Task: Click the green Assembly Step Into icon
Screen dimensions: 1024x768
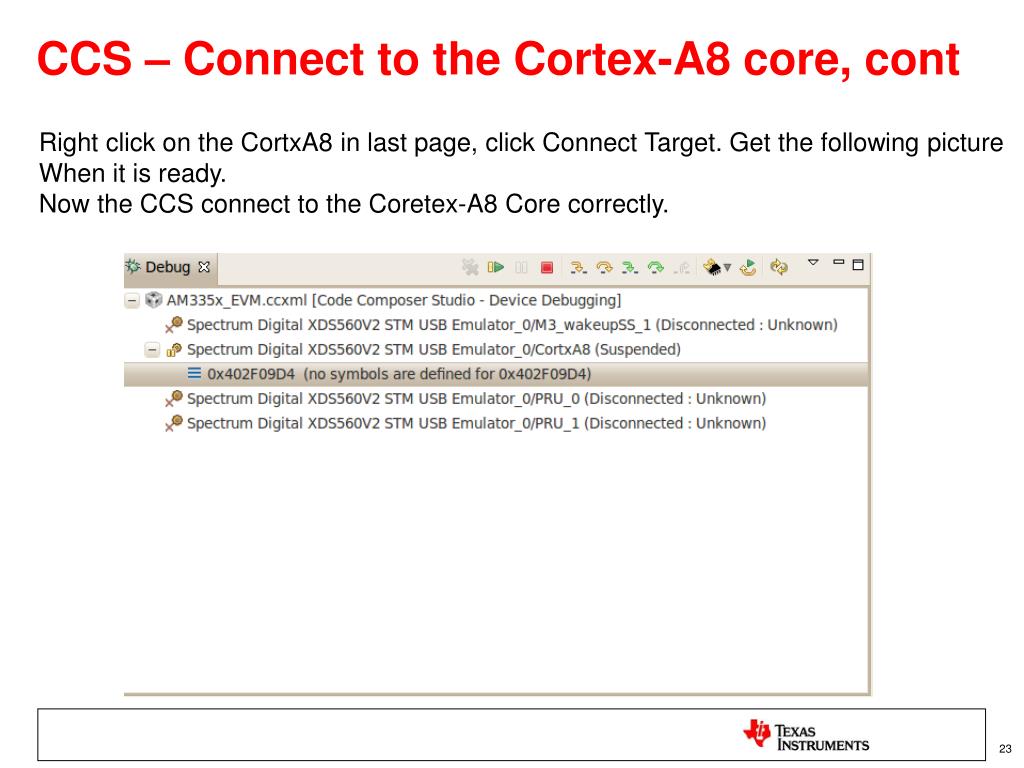Action: [x=630, y=267]
